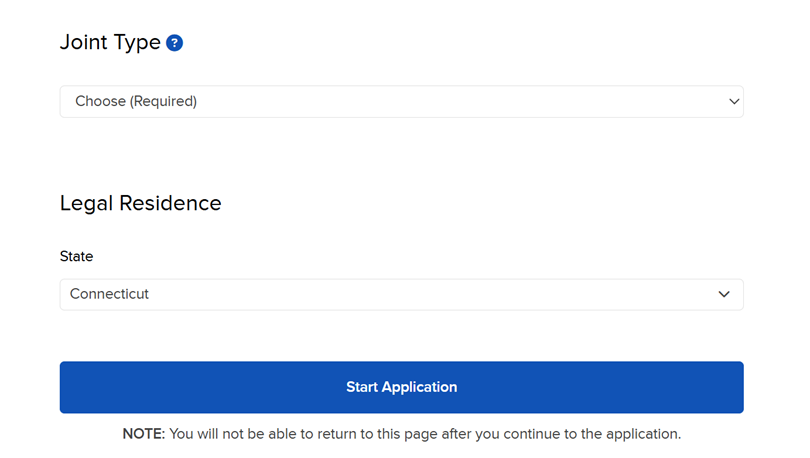Select the blue question mark circle icon
This screenshot has width=810, height=458.
coord(175,43)
